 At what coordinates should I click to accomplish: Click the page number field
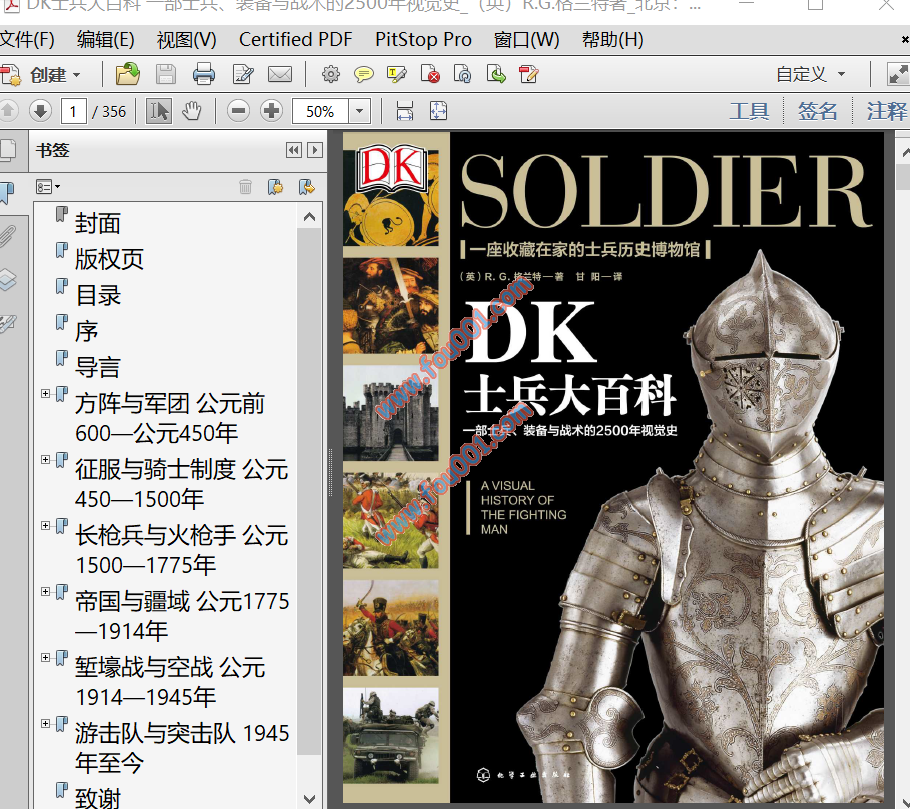point(74,111)
